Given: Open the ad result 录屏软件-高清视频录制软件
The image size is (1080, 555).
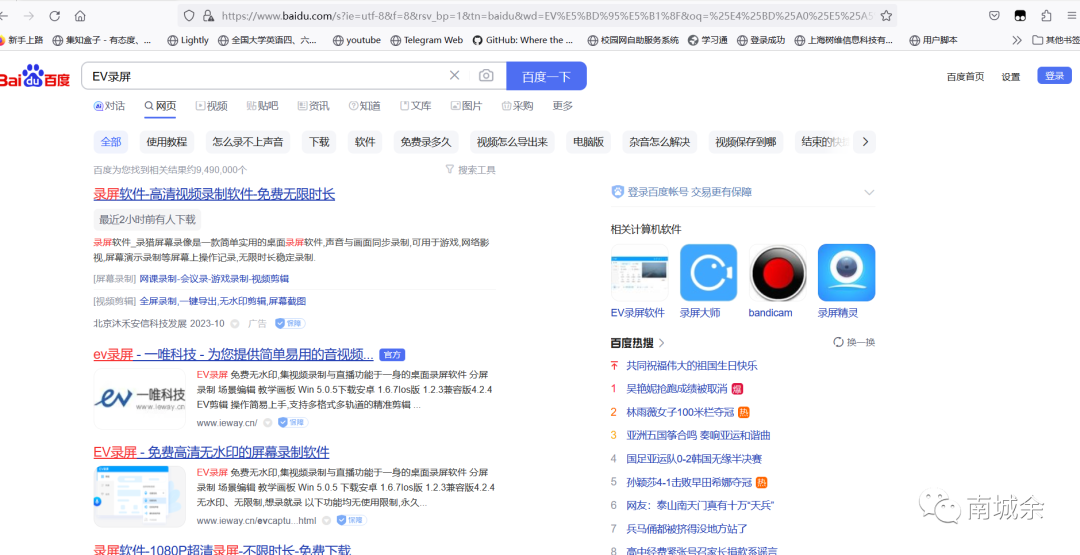Looking at the screenshot, I should click(x=214, y=194).
